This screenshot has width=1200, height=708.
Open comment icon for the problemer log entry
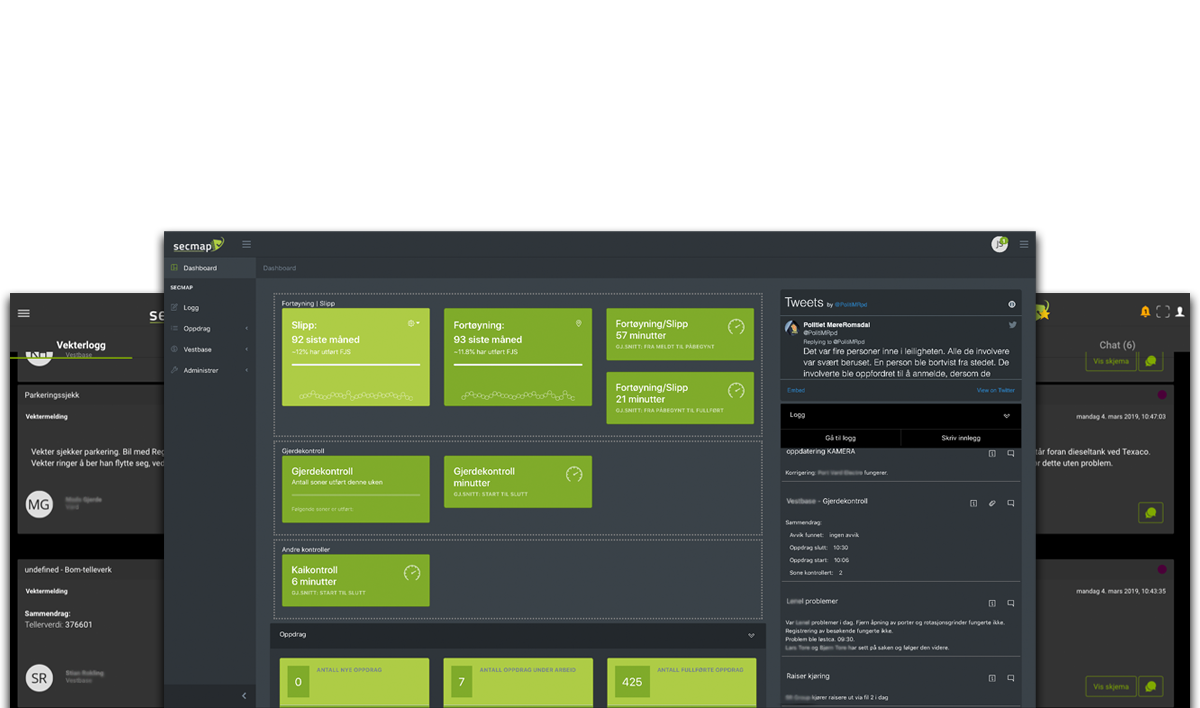point(1011,603)
